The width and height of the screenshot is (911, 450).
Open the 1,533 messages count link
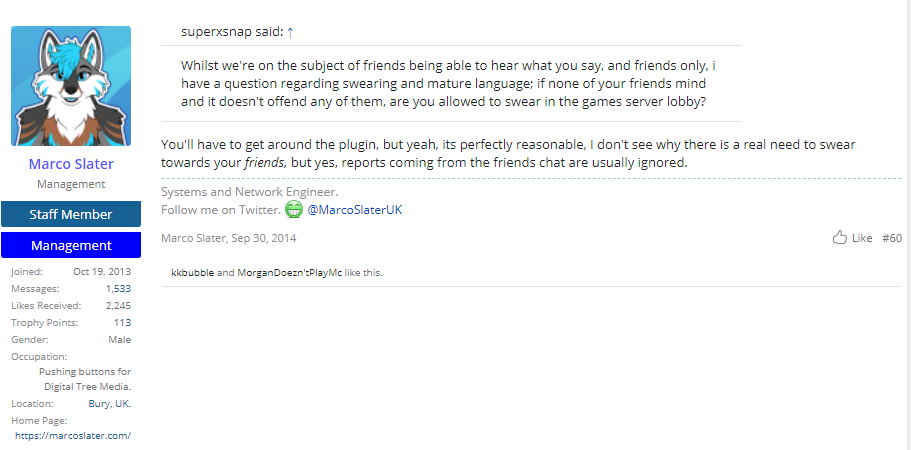tap(119, 289)
